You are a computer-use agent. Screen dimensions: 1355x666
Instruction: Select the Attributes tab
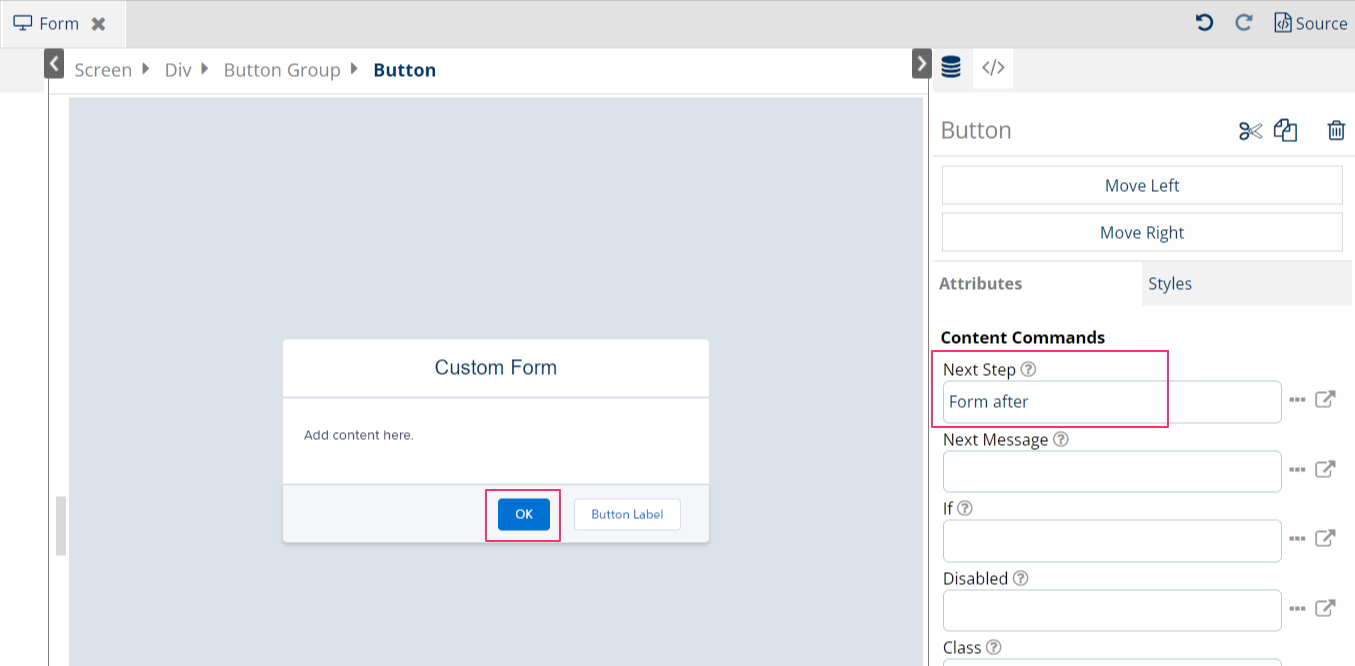(980, 284)
